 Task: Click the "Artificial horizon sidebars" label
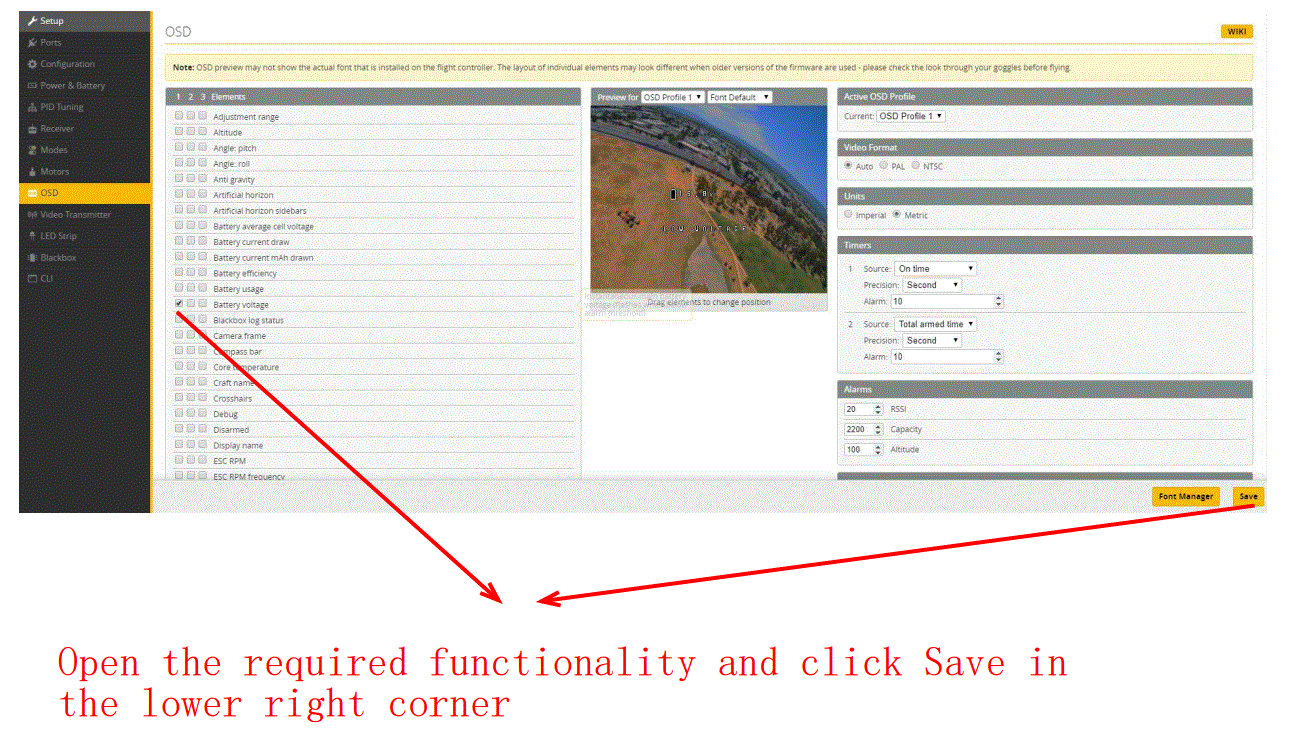pos(260,210)
